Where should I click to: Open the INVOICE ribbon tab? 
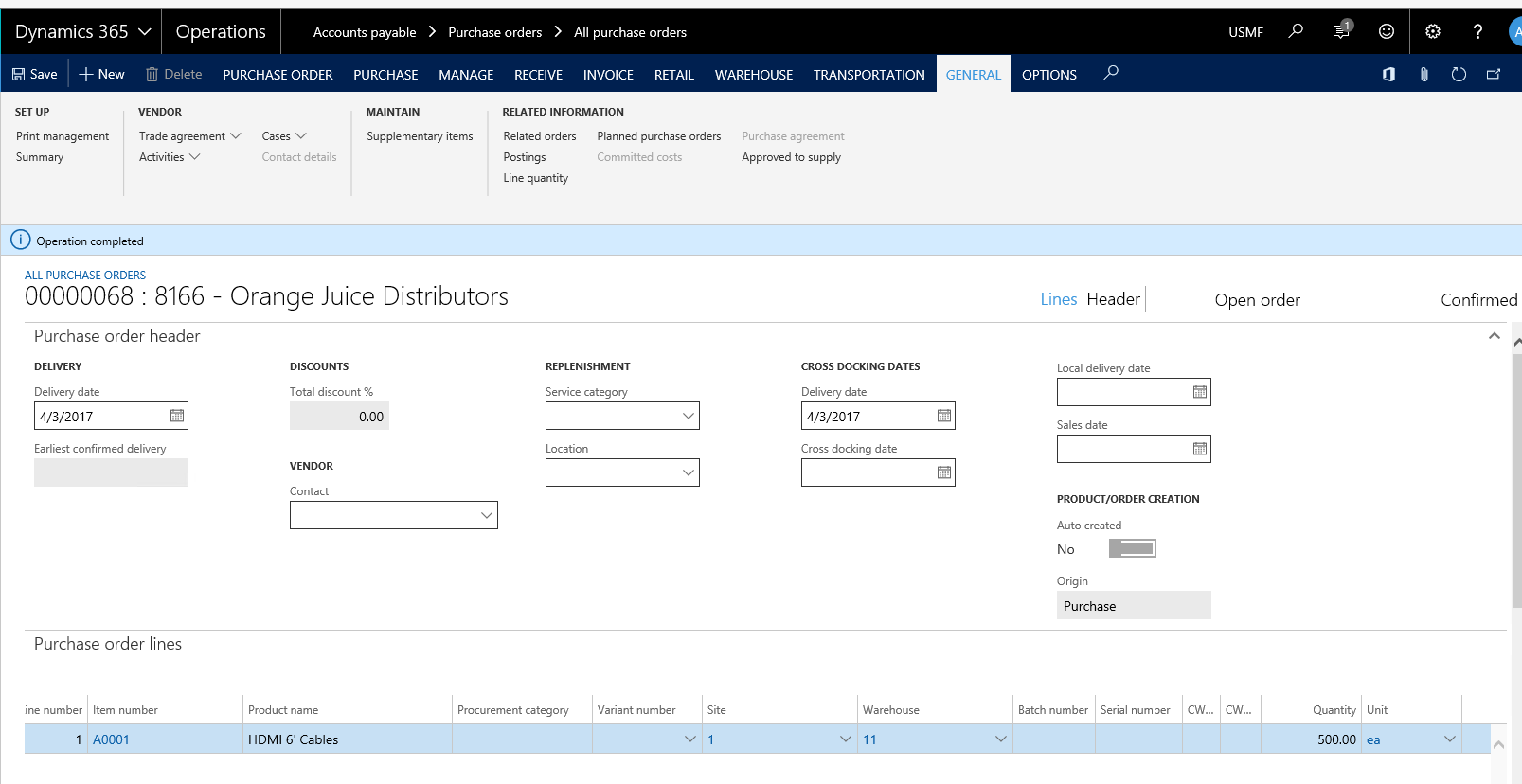pyautogui.click(x=608, y=75)
